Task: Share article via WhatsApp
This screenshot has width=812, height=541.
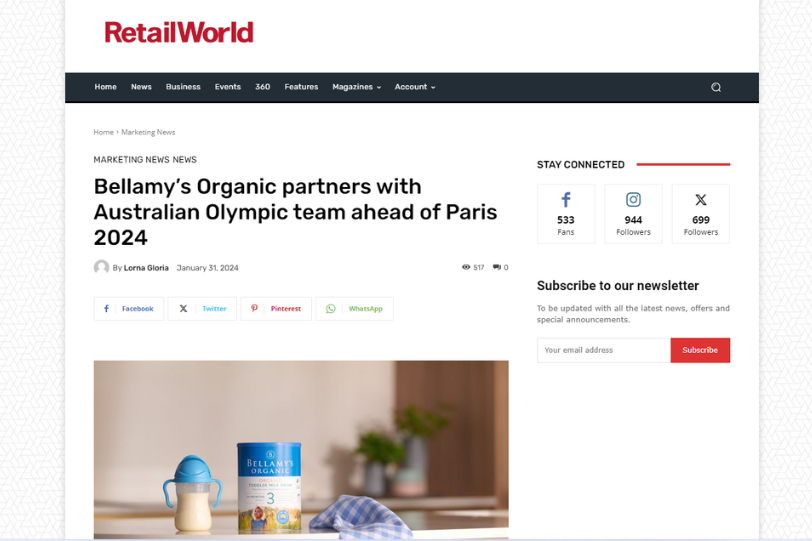Action: tap(354, 309)
